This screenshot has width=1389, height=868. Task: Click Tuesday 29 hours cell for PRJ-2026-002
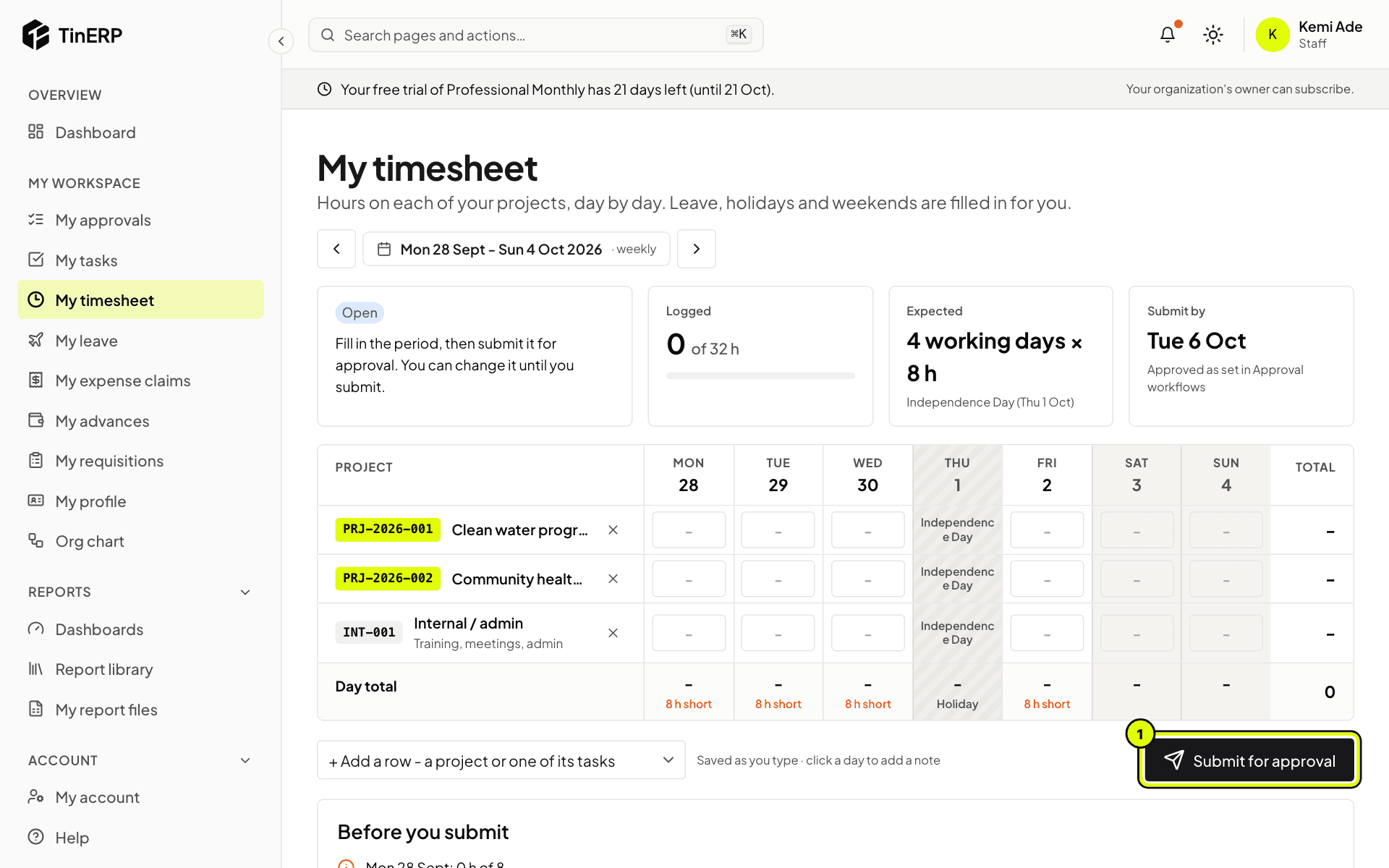[x=778, y=579]
